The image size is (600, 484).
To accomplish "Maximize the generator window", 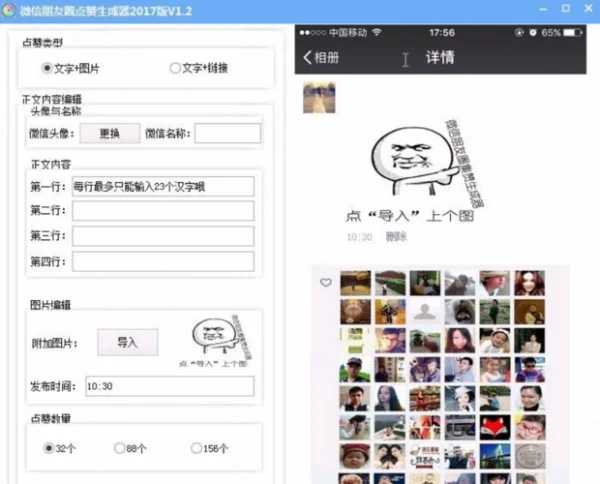I will click(566, 9).
